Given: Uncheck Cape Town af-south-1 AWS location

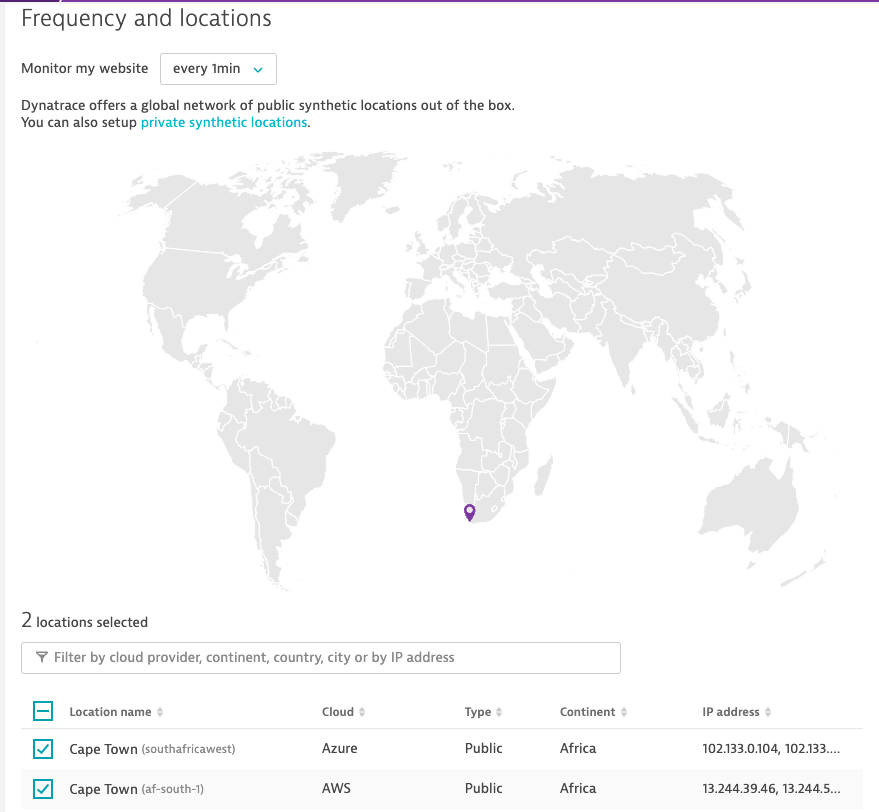Looking at the screenshot, I should pos(43,789).
